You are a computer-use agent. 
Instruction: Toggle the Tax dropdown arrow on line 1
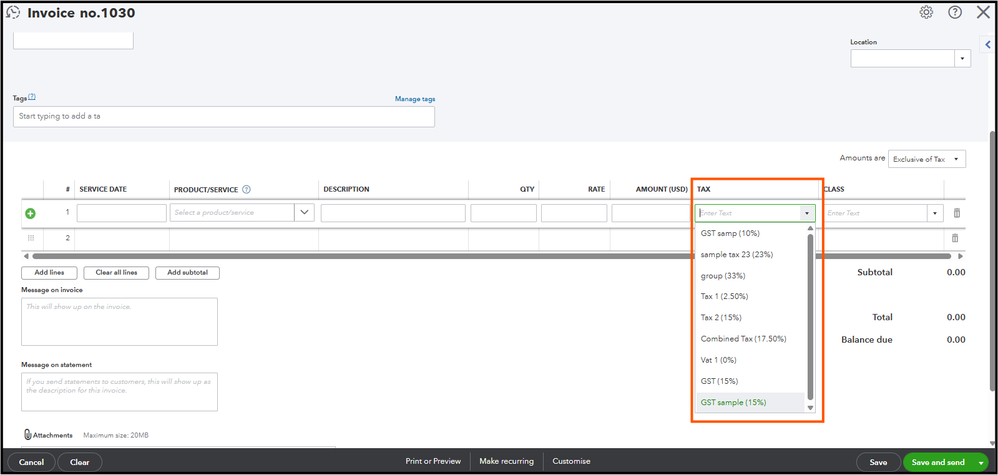tap(807, 213)
